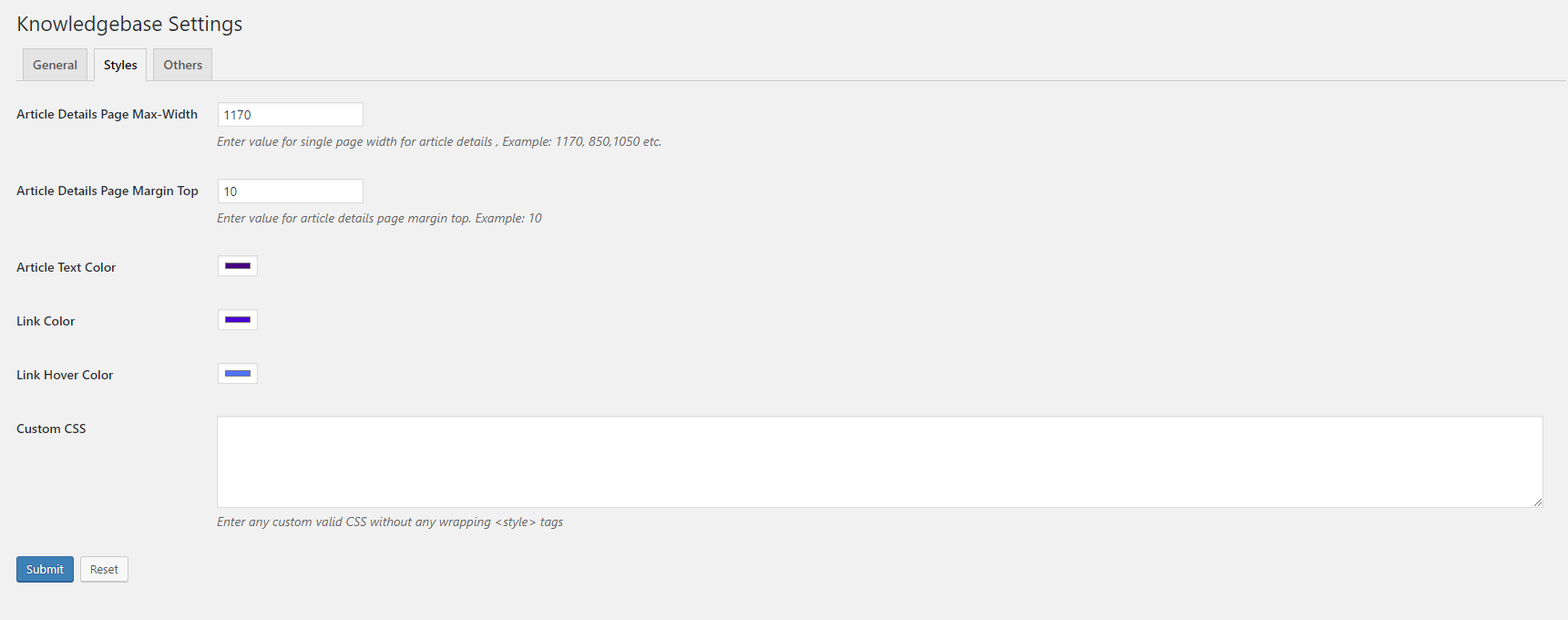The width and height of the screenshot is (1568, 620).
Task: Click inside the Custom CSS text area
Action: click(x=880, y=462)
